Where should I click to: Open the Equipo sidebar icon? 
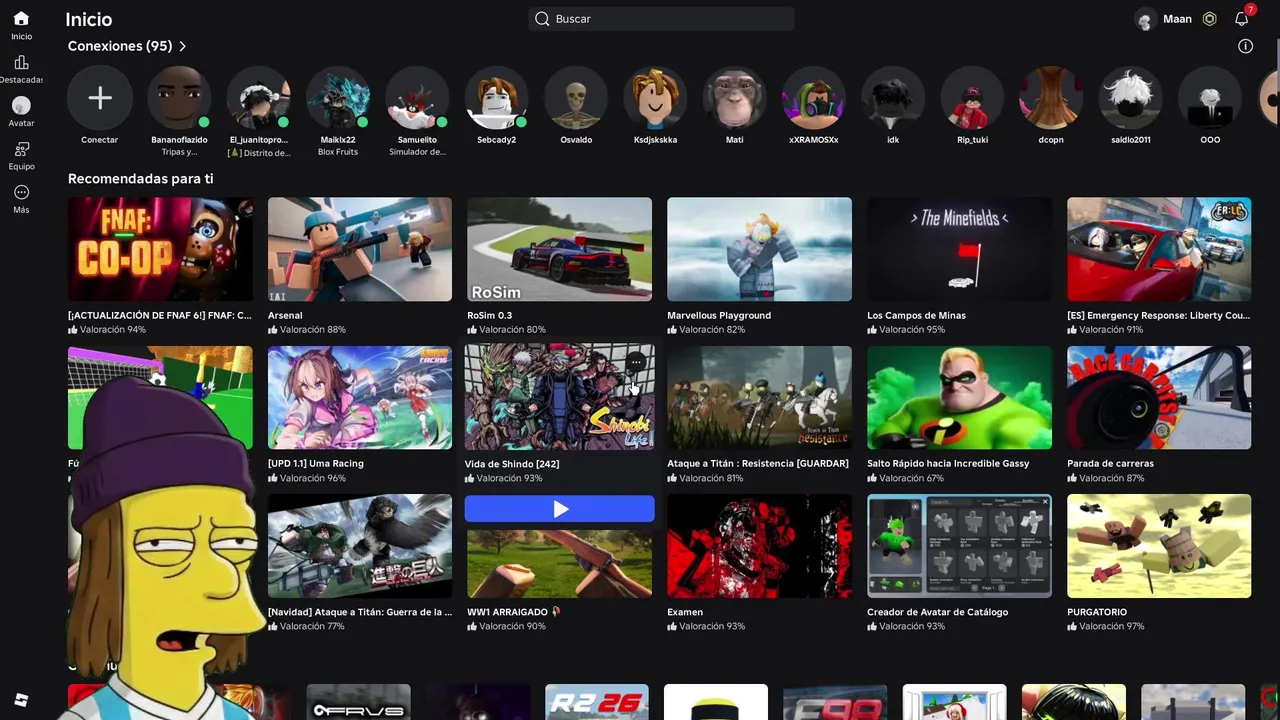click(21, 149)
